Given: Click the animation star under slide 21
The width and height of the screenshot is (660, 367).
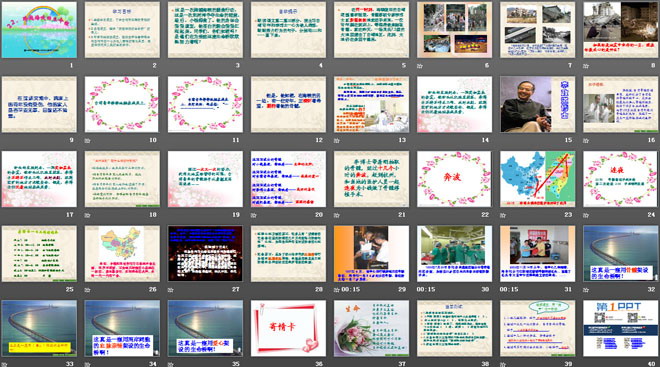Looking at the screenshot, I should [336, 215].
